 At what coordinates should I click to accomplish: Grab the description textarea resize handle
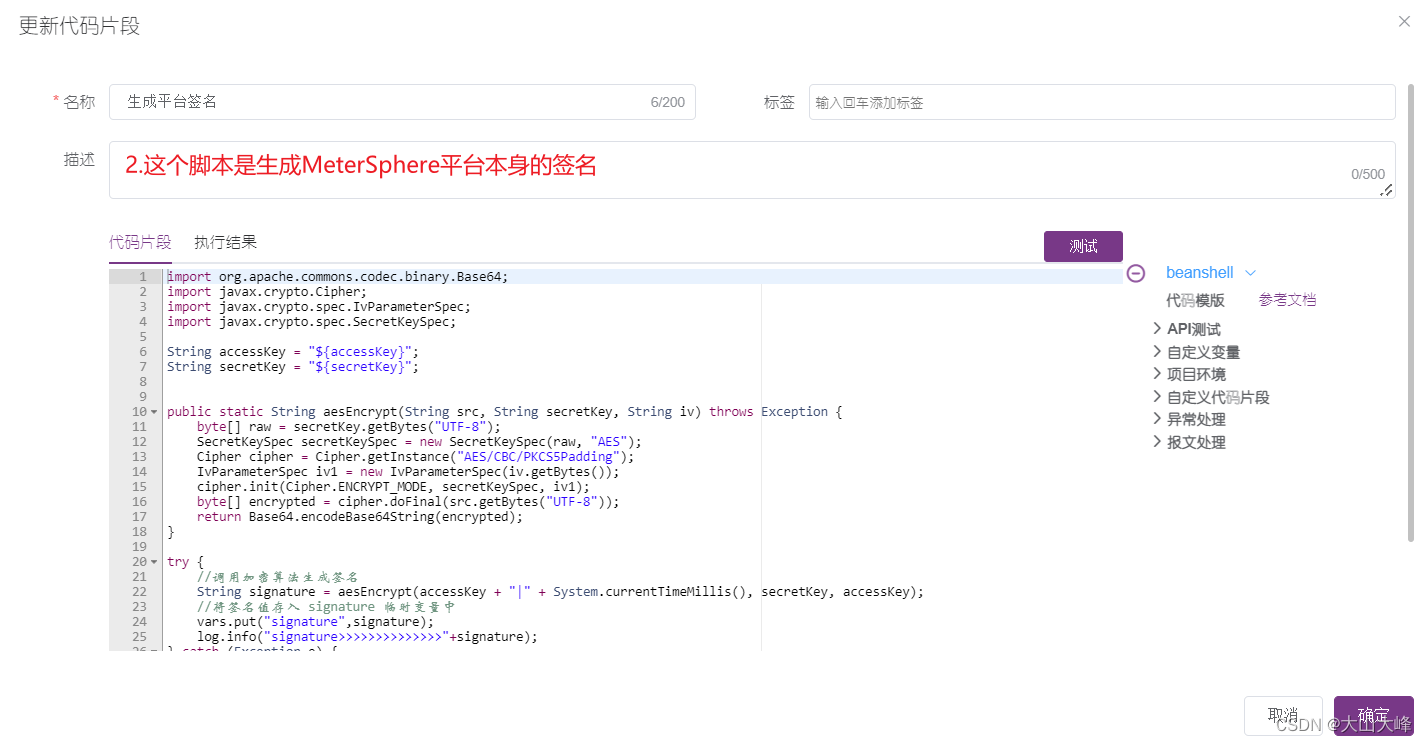(1387, 190)
